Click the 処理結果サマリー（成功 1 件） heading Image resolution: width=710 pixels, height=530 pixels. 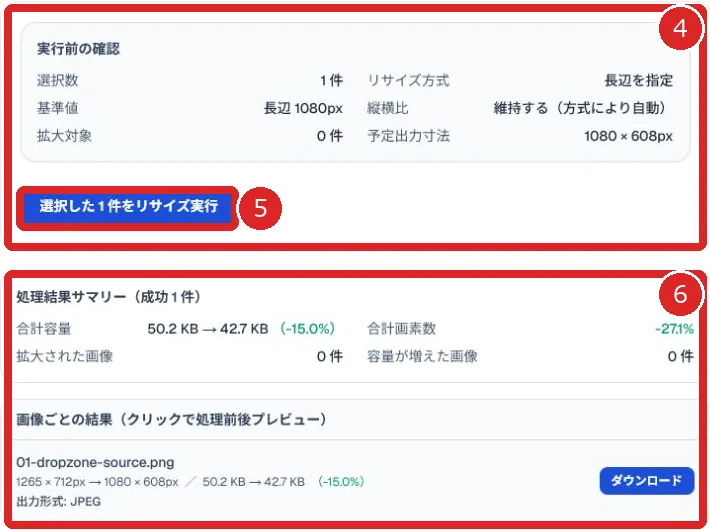coord(109,297)
